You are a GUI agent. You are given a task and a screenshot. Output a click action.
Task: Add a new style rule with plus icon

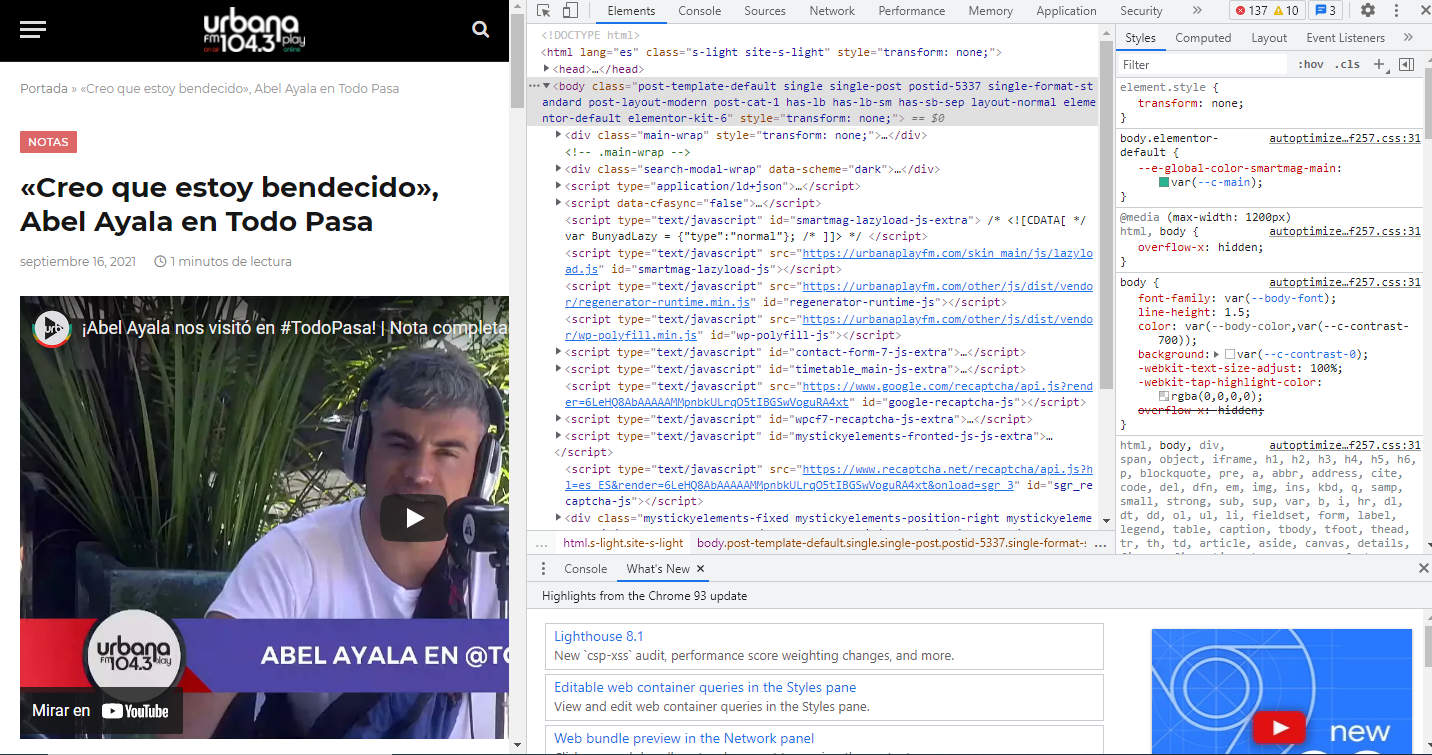(1379, 64)
